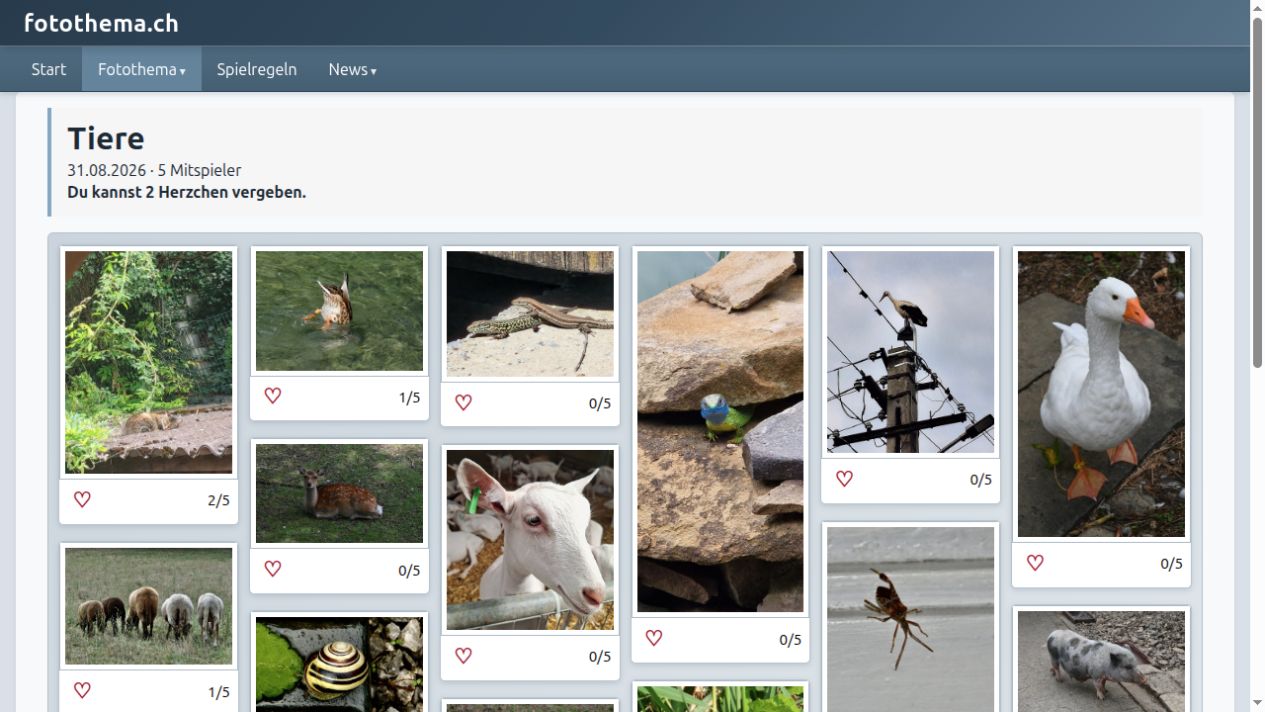Open the Spielregeln page

click(257, 69)
